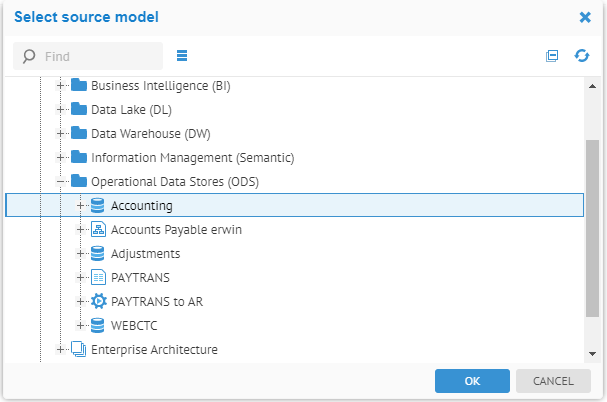The width and height of the screenshot is (607, 402).
Task: Select the Data Warehouse (DW) folder
Action: (x=150, y=134)
